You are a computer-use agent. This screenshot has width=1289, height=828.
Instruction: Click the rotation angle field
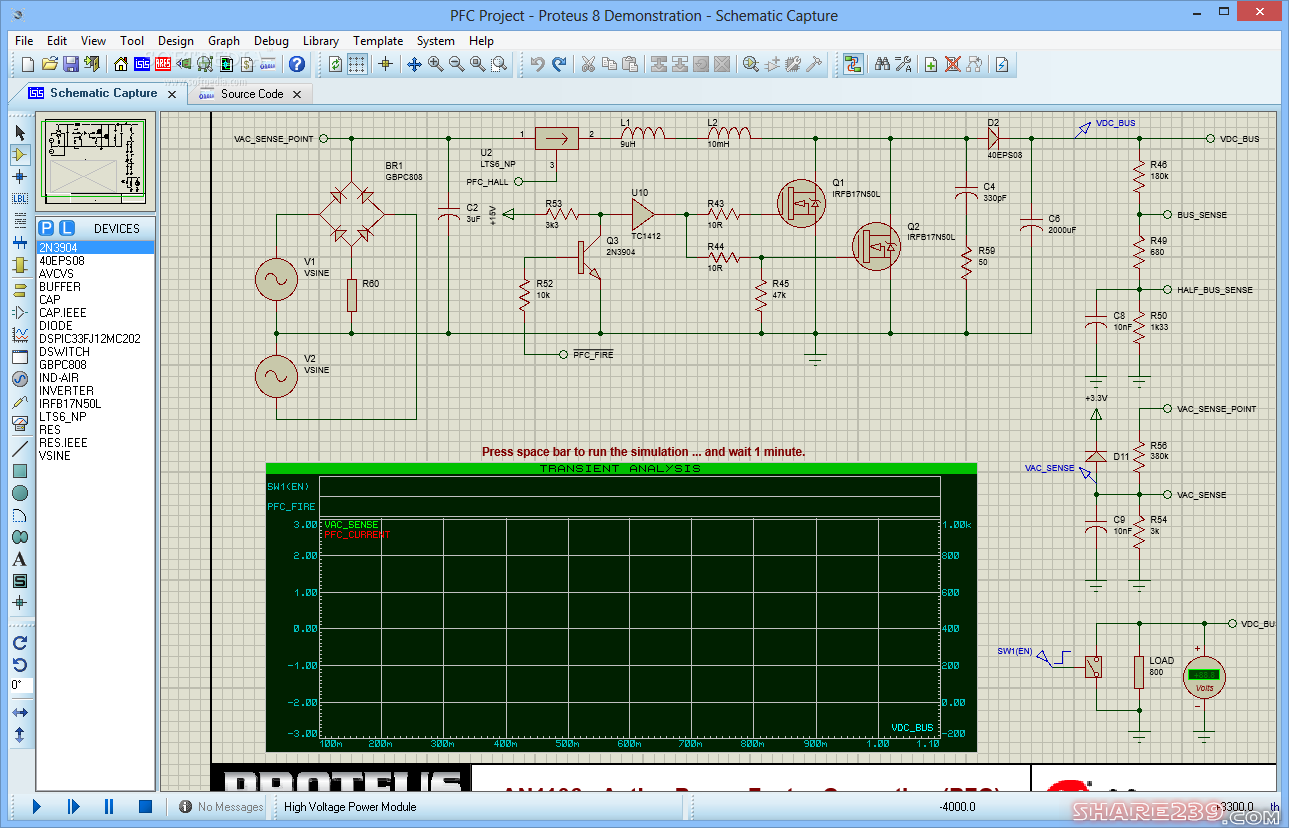(20, 685)
